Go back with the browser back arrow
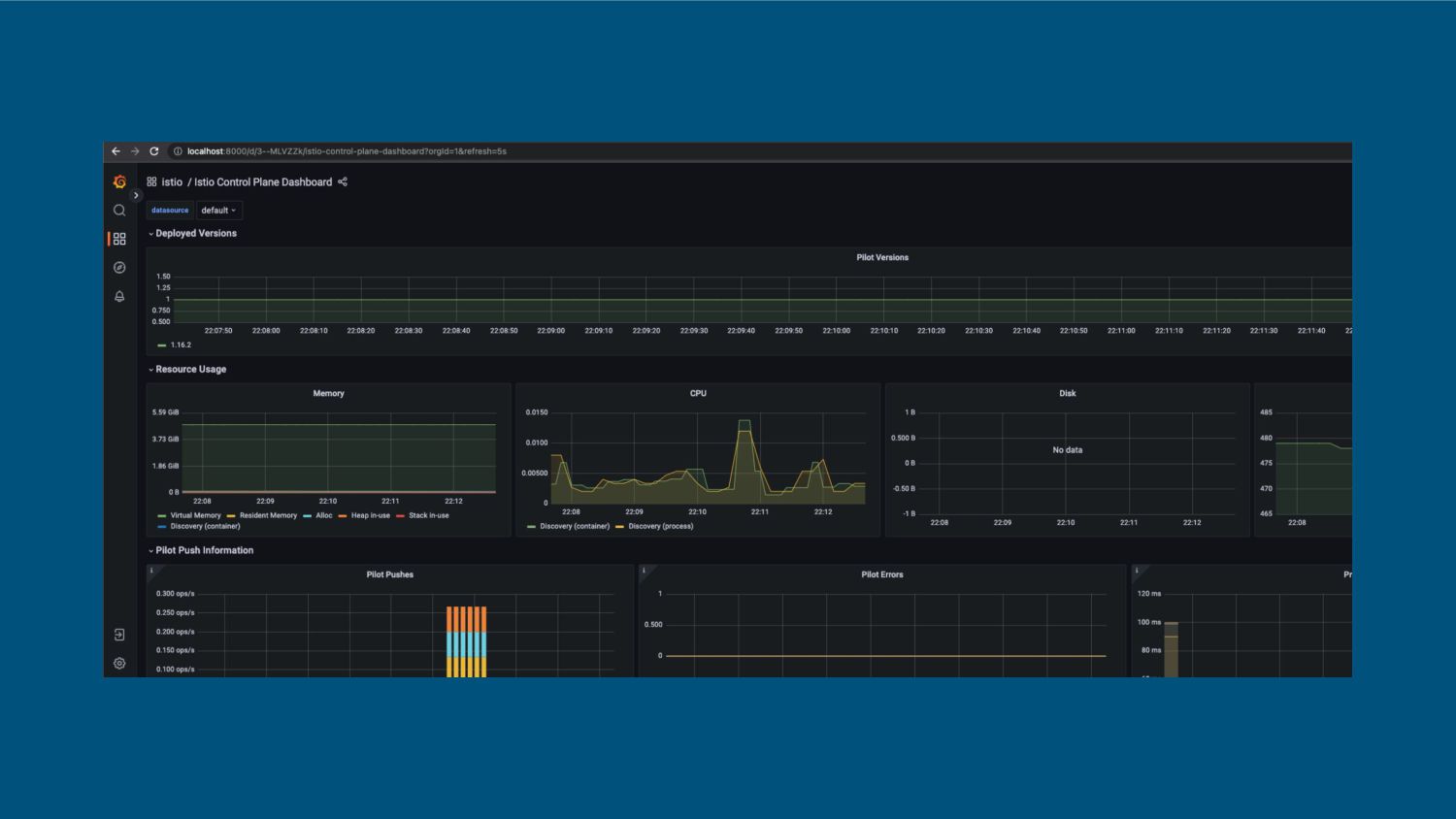This screenshot has width=1456, height=819. coord(116,151)
